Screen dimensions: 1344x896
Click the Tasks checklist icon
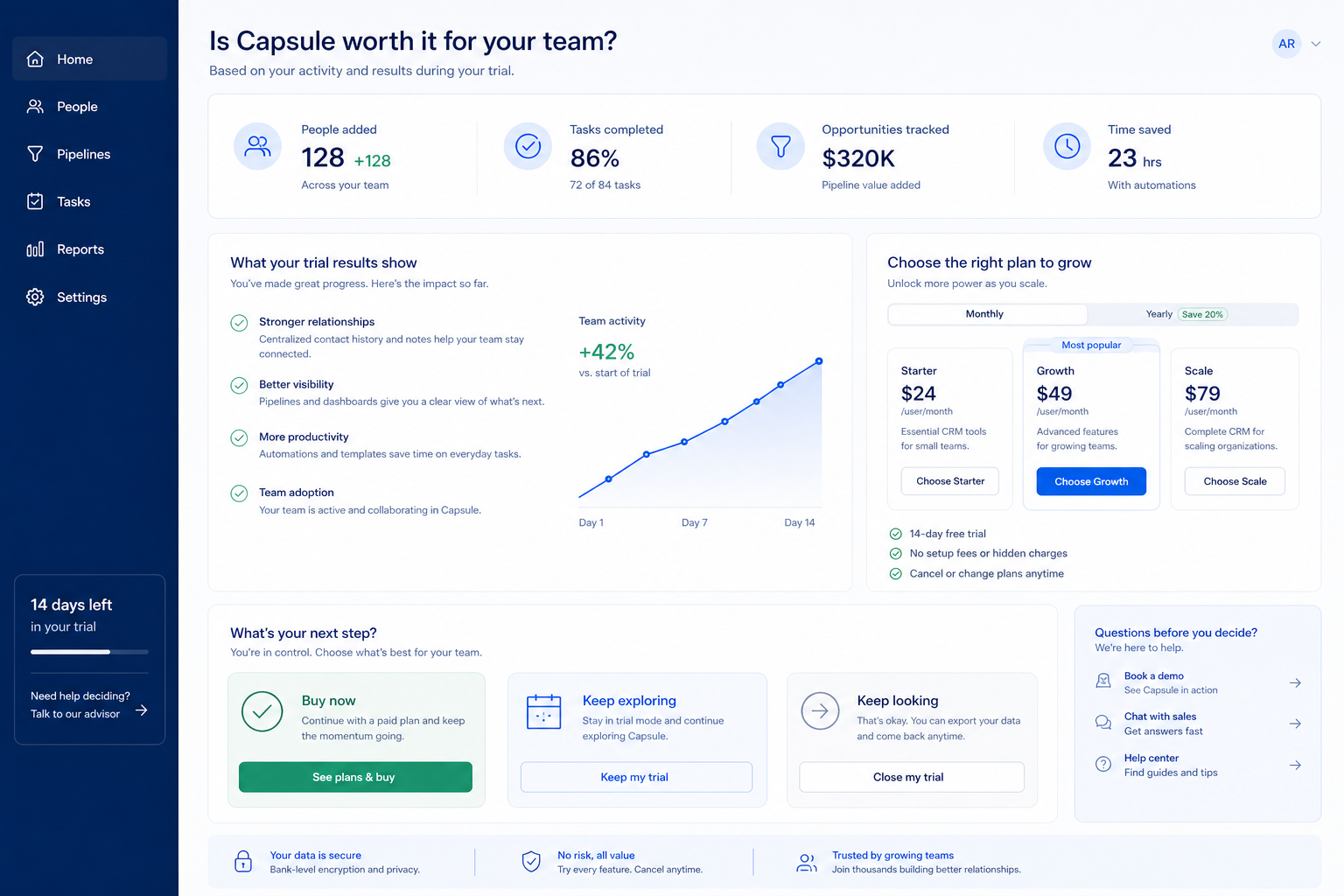tap(35, 202)
